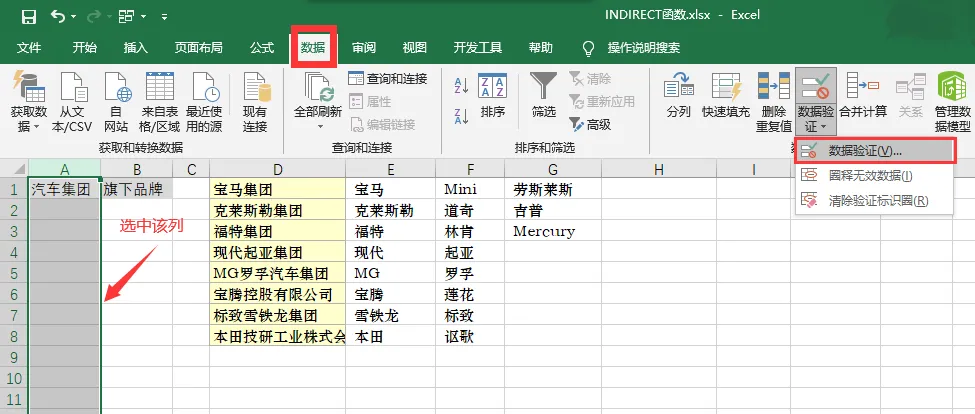This screenshot has width=975, height=414.
Task: Switch to the 审阅 ribbon tab
Action: pyautogui.click(x=364, y=48)
